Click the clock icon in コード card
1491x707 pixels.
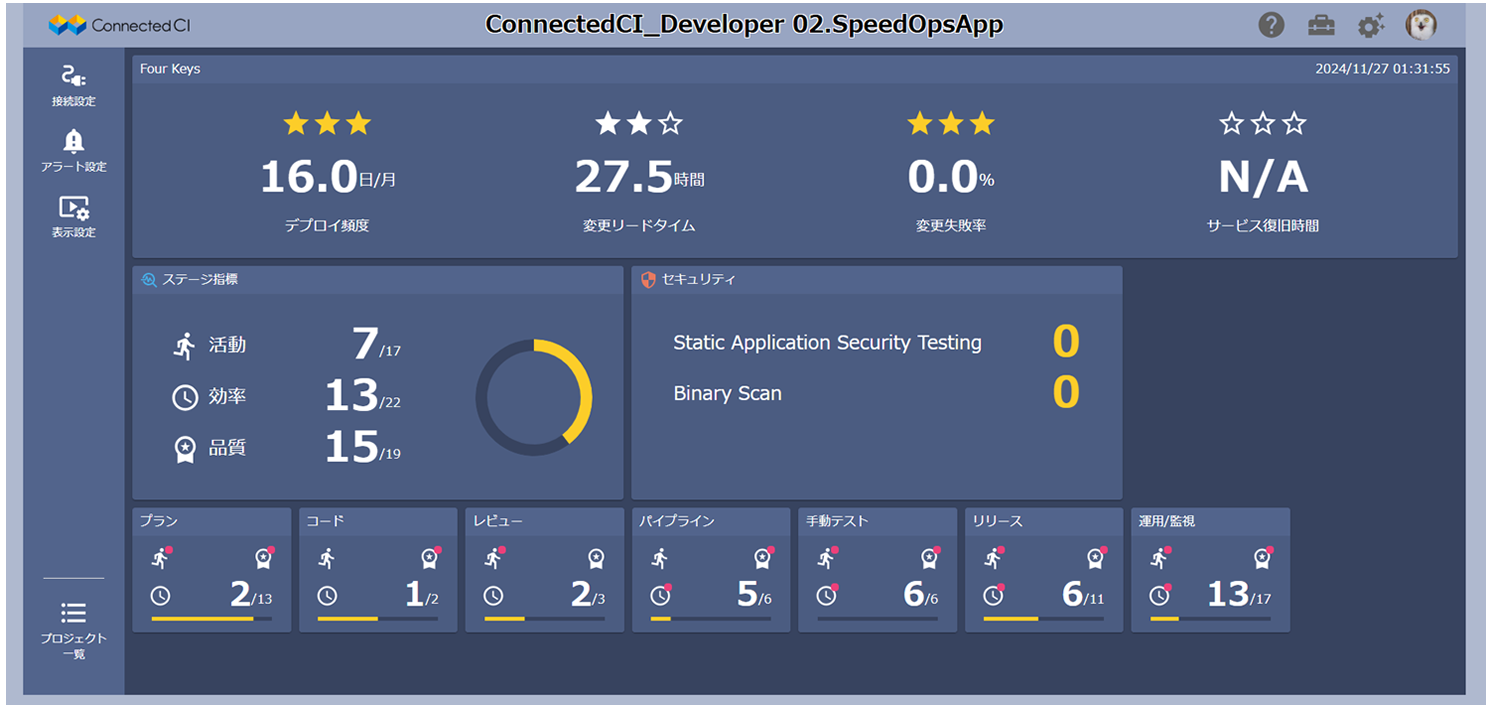pos(327,596)
